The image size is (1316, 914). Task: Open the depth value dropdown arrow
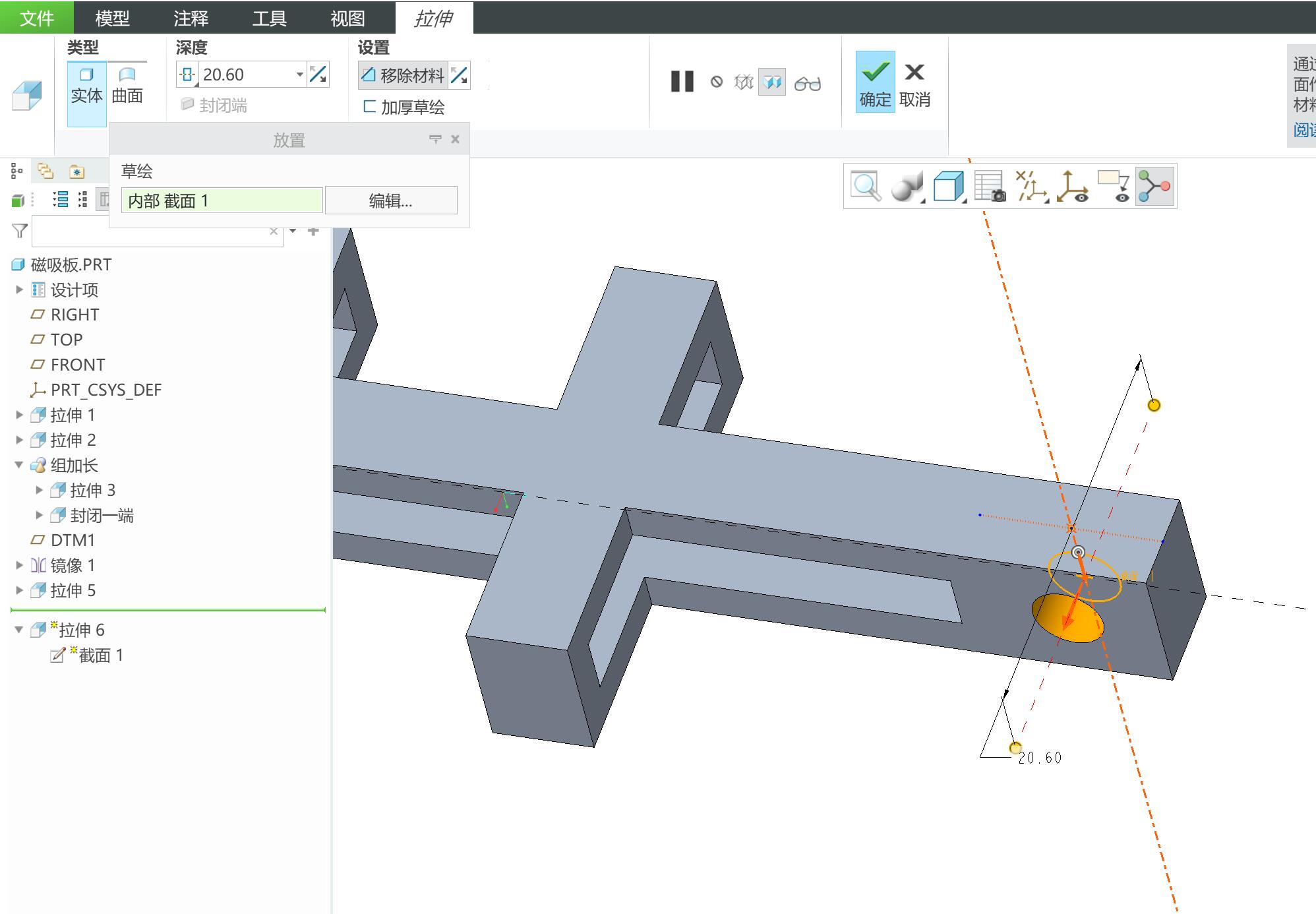pyautogui.click(x=299, y=75)
